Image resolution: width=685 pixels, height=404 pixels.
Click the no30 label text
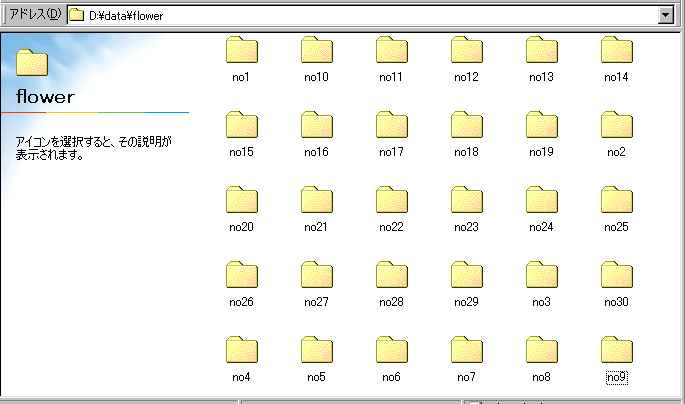[616, 302]
